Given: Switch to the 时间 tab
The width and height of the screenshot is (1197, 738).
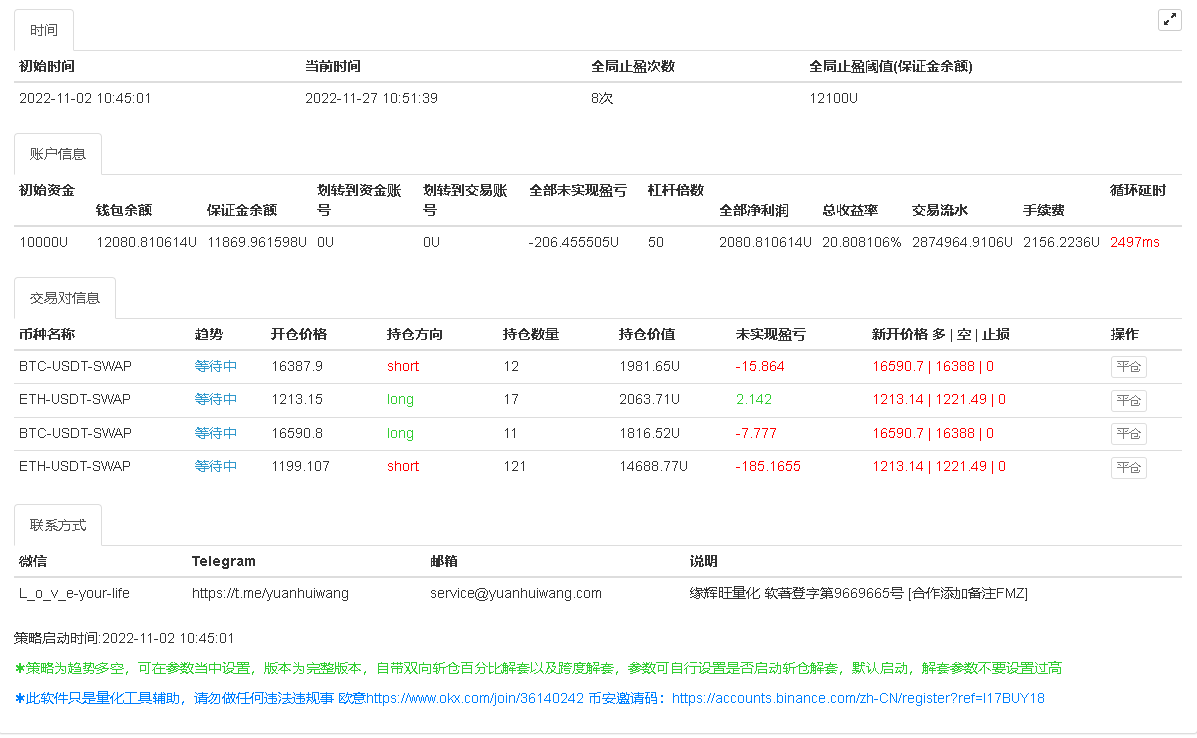Looking at the screenshot, I should (44, 31).
